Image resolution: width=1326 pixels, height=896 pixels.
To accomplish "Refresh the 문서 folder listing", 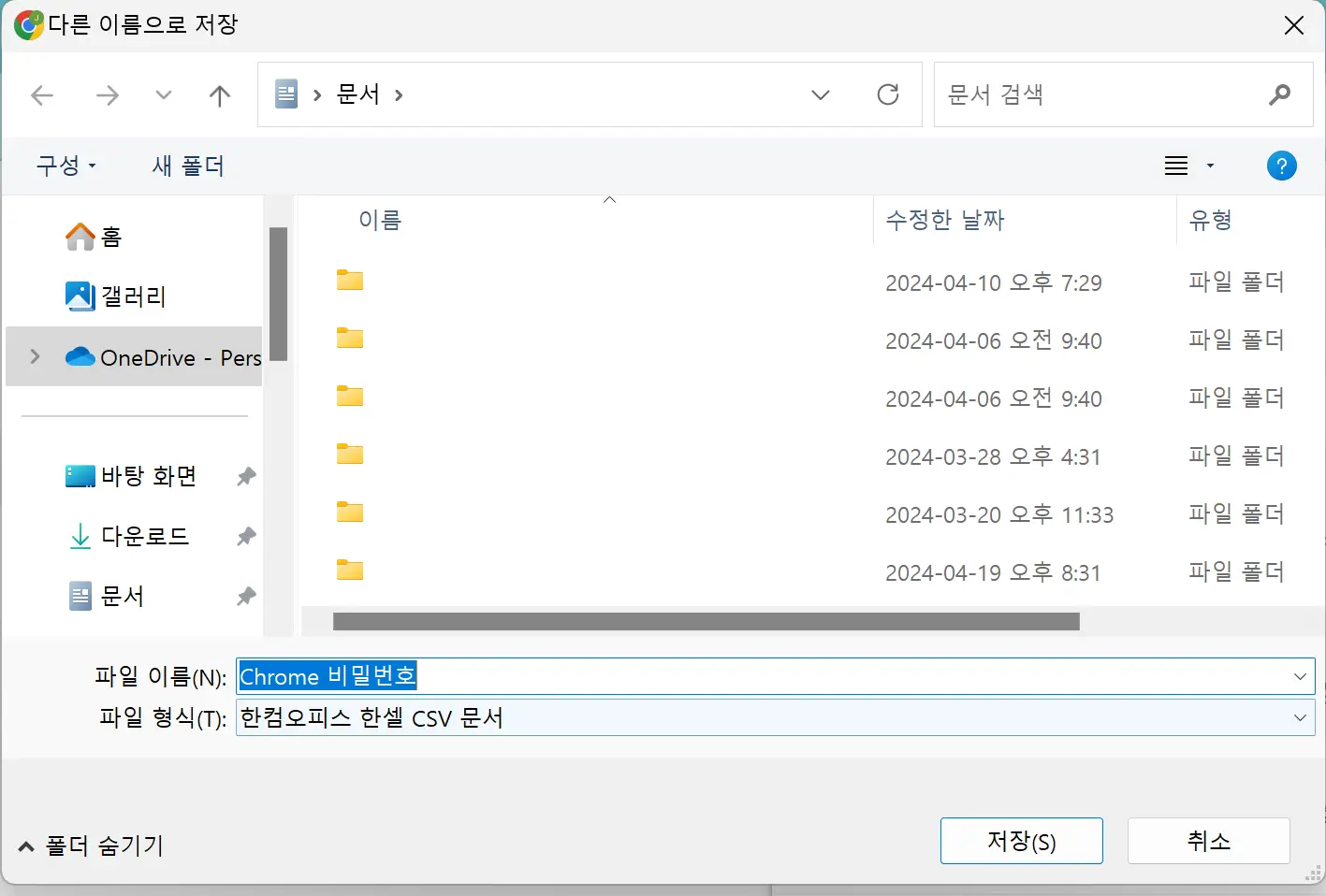I will (887, 94).
